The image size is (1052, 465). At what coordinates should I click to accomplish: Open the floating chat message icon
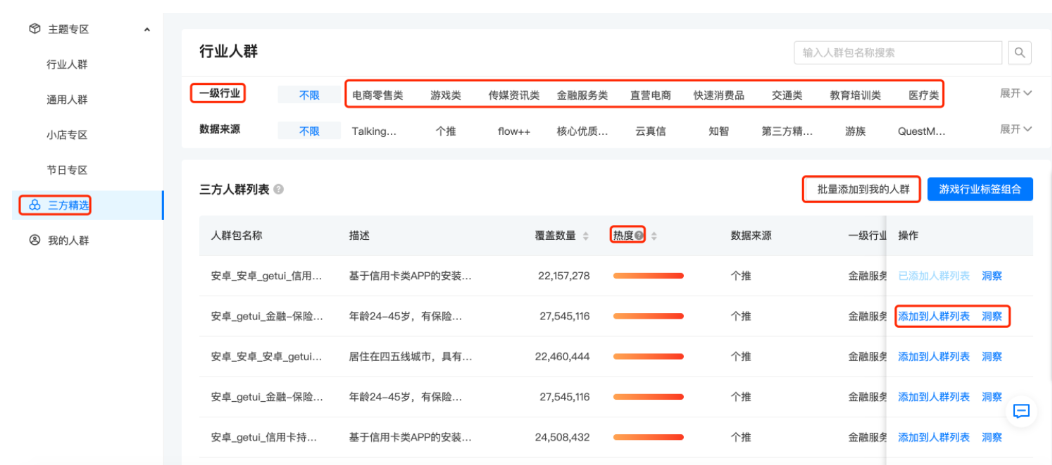pyautogui.click(x=1021, y=411)
